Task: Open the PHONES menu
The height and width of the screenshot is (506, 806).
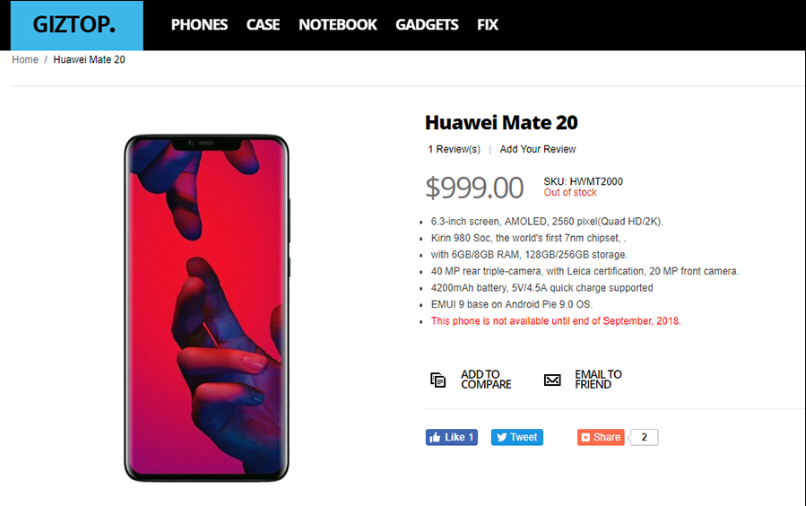Action: point(199,25)
